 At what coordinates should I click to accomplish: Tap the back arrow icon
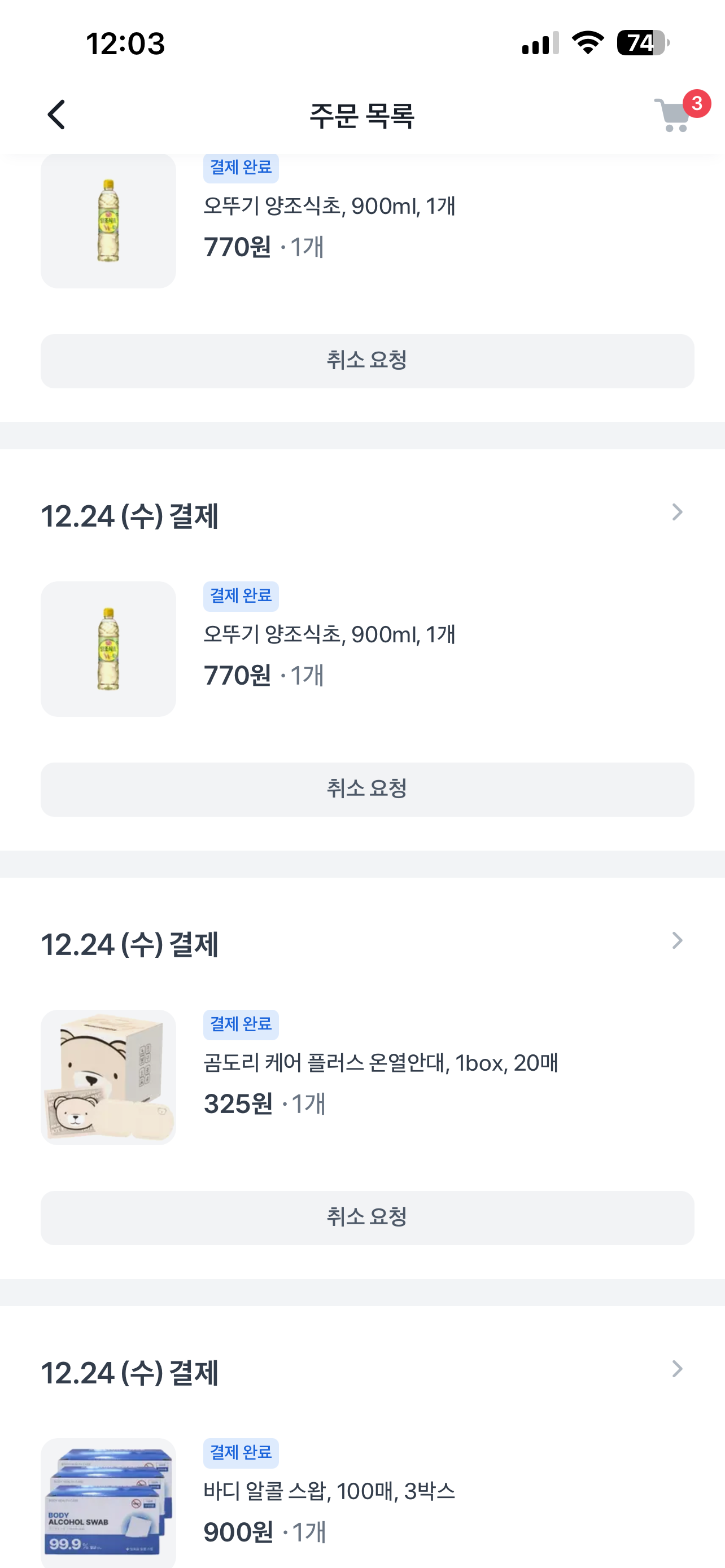pyautogui.click(x=56, y=115)
